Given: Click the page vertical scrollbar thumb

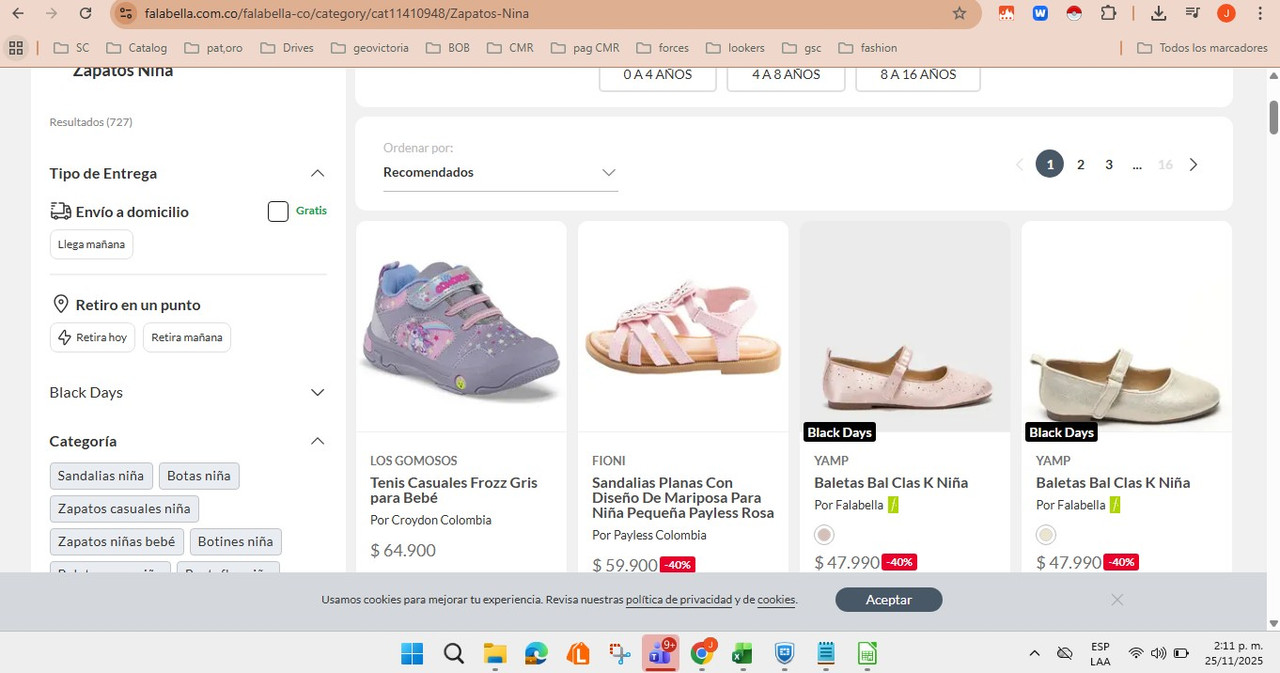Looking at the screenshot, I should point(1274,117).
